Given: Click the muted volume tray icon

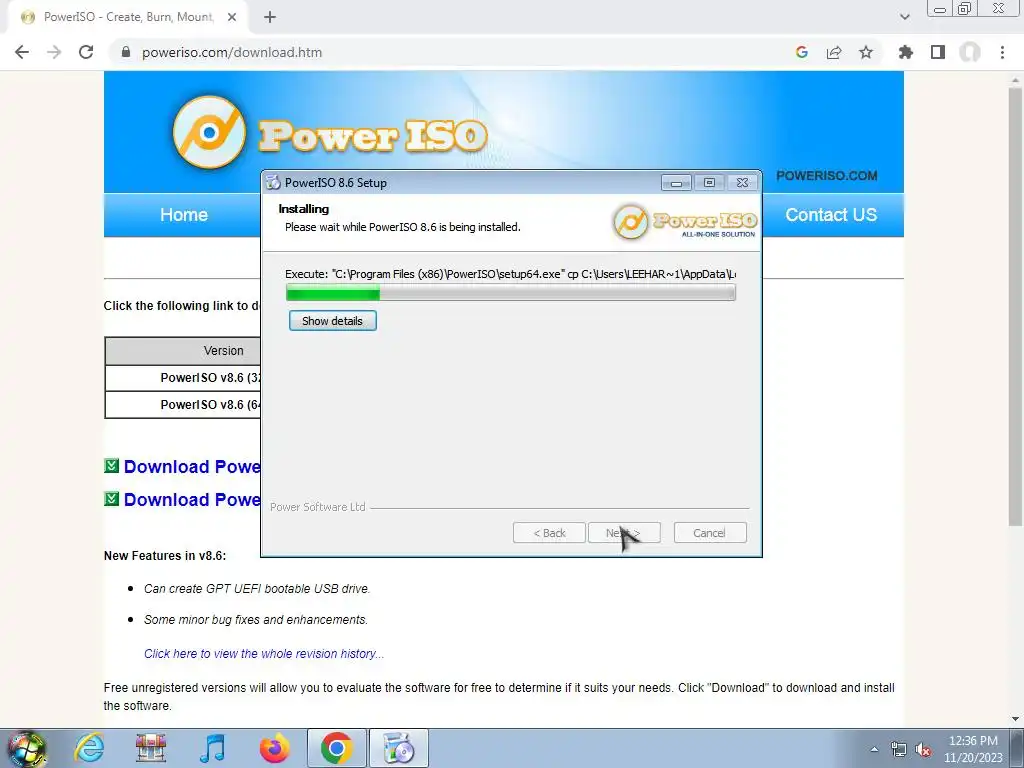Looking at the screenshot, I should (x=923, y=750).
